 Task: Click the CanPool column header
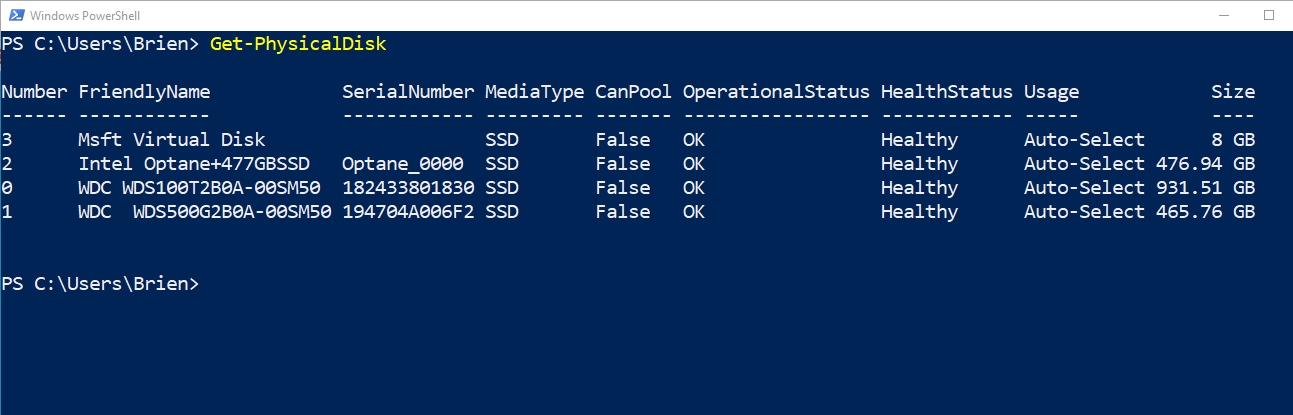[x=633, y=92]
